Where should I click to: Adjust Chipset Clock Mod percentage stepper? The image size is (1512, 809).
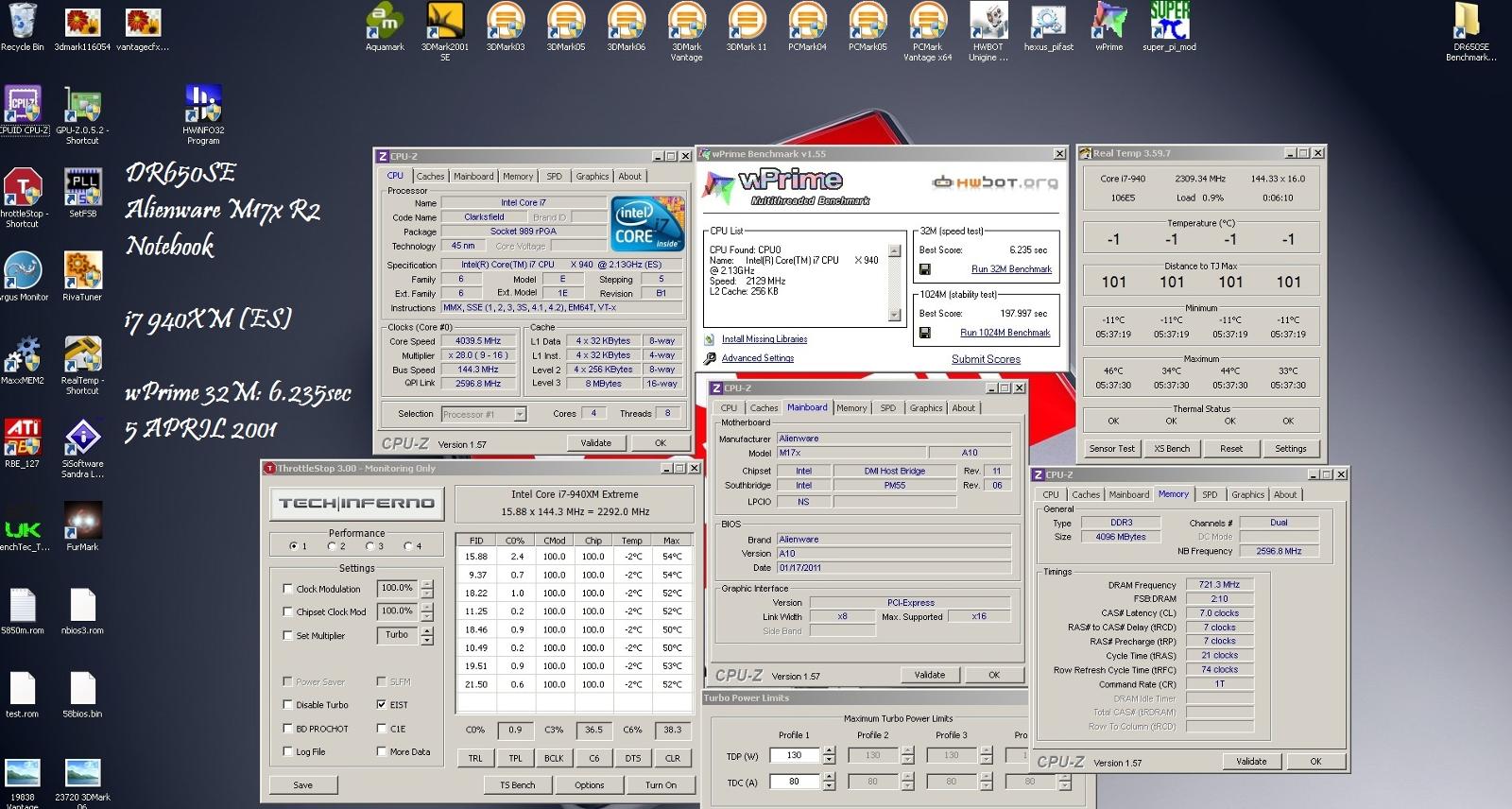click(x=427, y=611)
